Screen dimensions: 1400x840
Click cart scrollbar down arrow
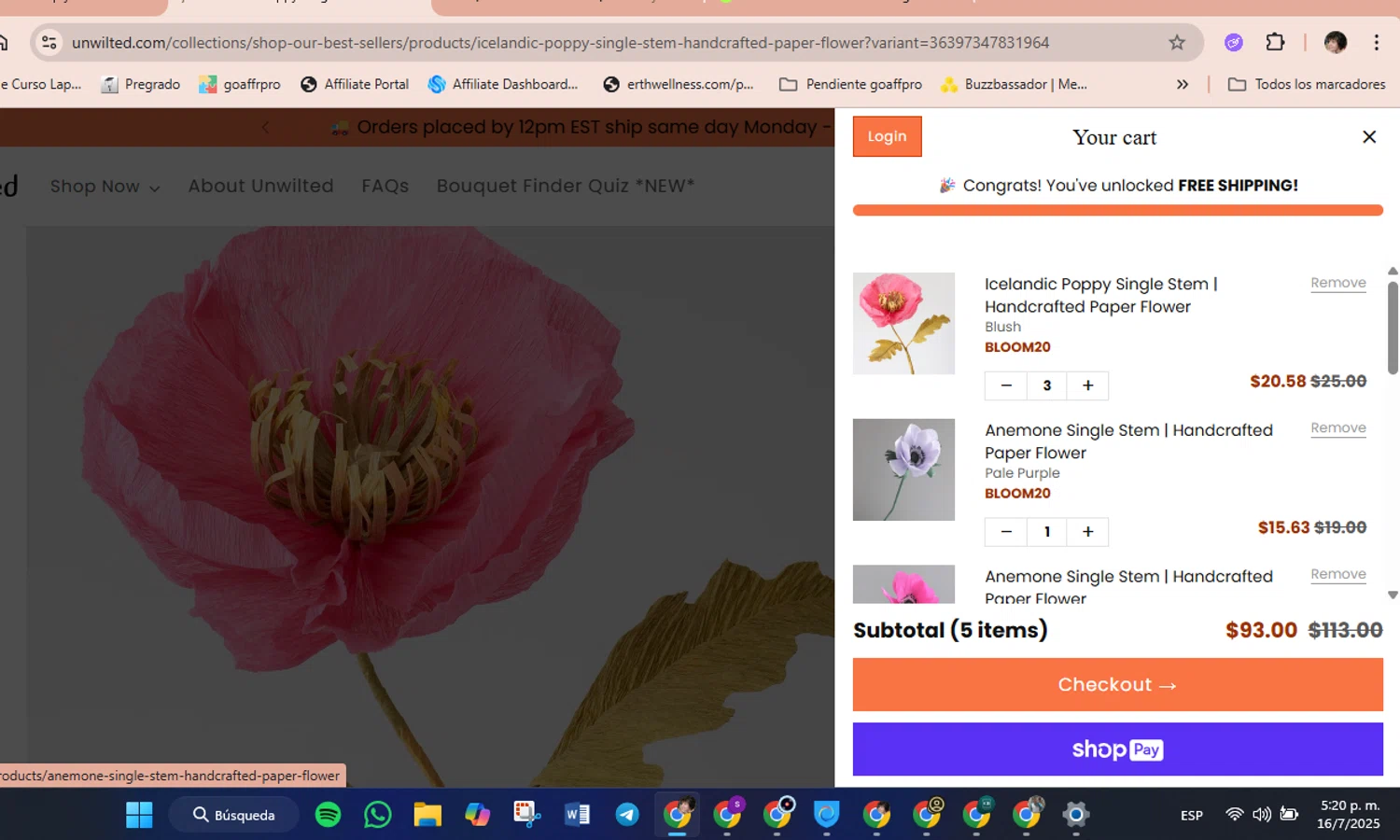[1393, 595]
